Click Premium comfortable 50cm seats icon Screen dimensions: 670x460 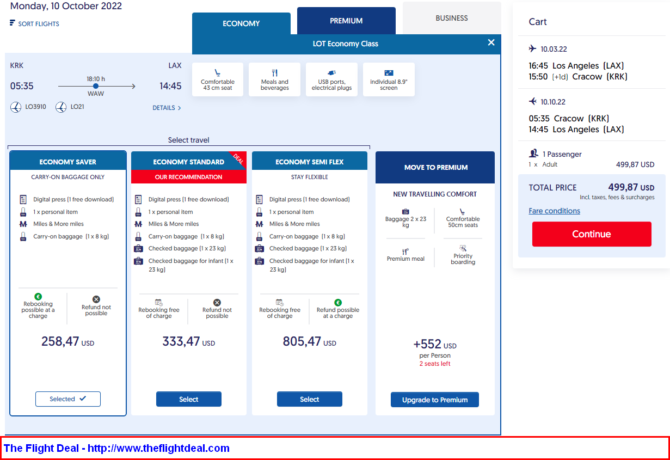click(x=462, y=211)
